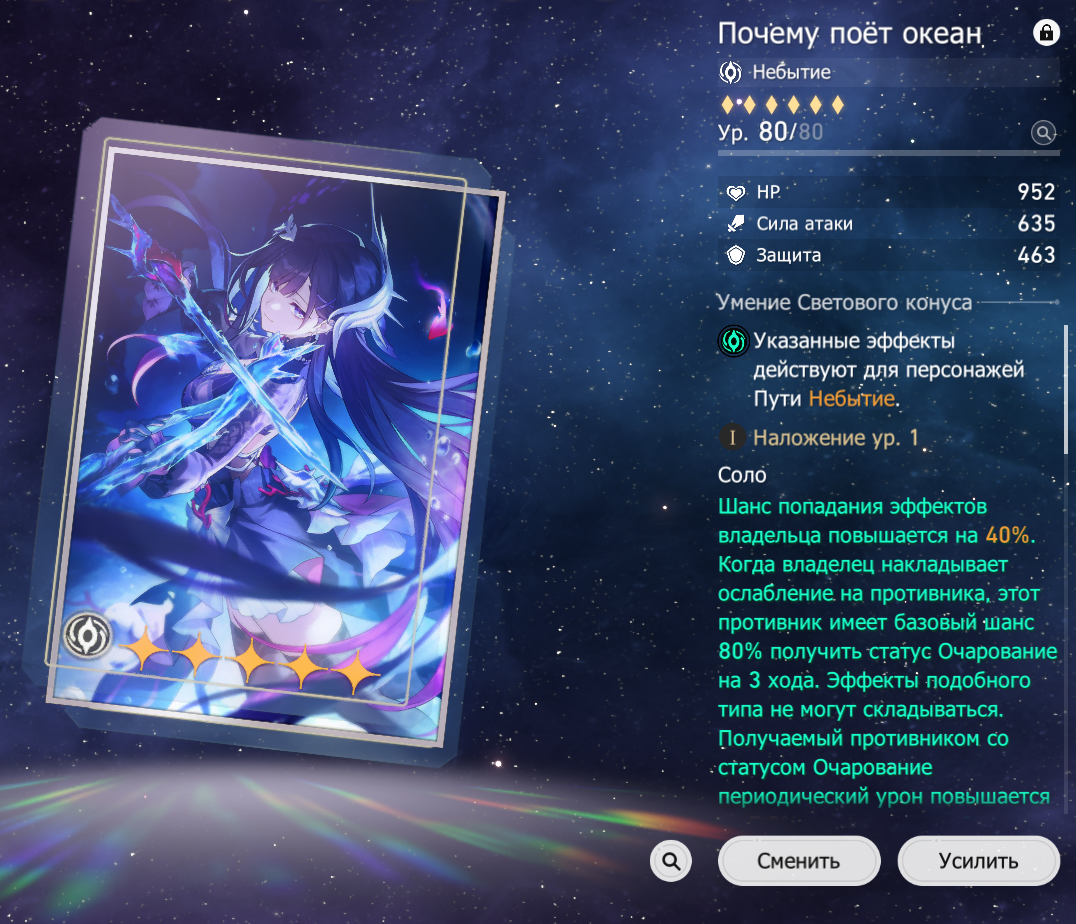1076x924 pixels.
Task: Select the Небытие path label row
Action: (888, 72)
